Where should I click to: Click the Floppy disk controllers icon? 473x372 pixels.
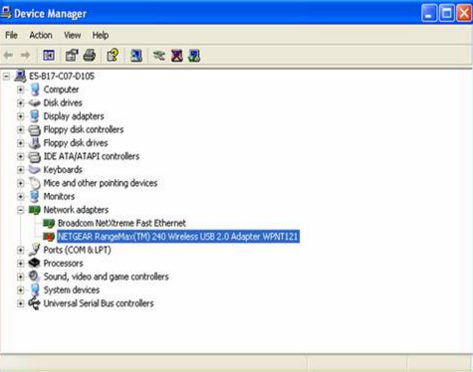coord(34,130)
